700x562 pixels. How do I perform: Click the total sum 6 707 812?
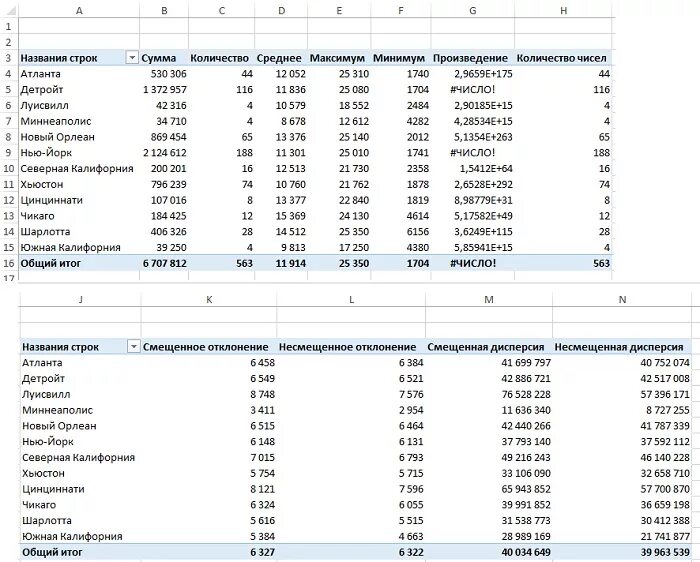pos(165,263)
